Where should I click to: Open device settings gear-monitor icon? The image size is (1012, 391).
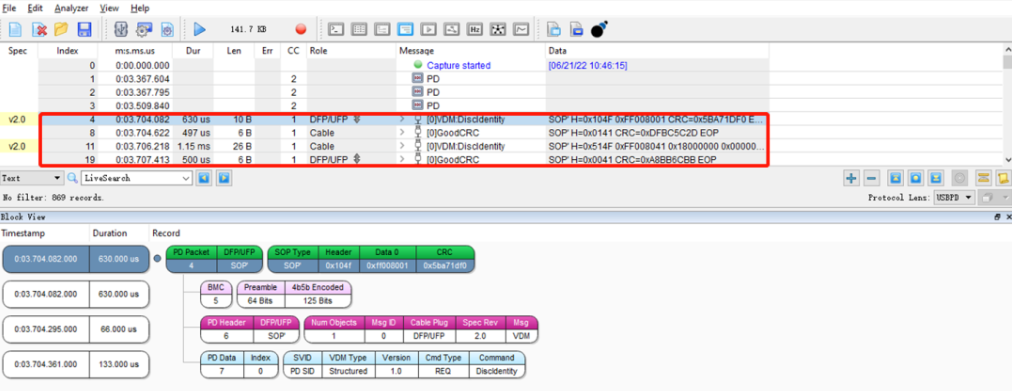tap(143, 29)
